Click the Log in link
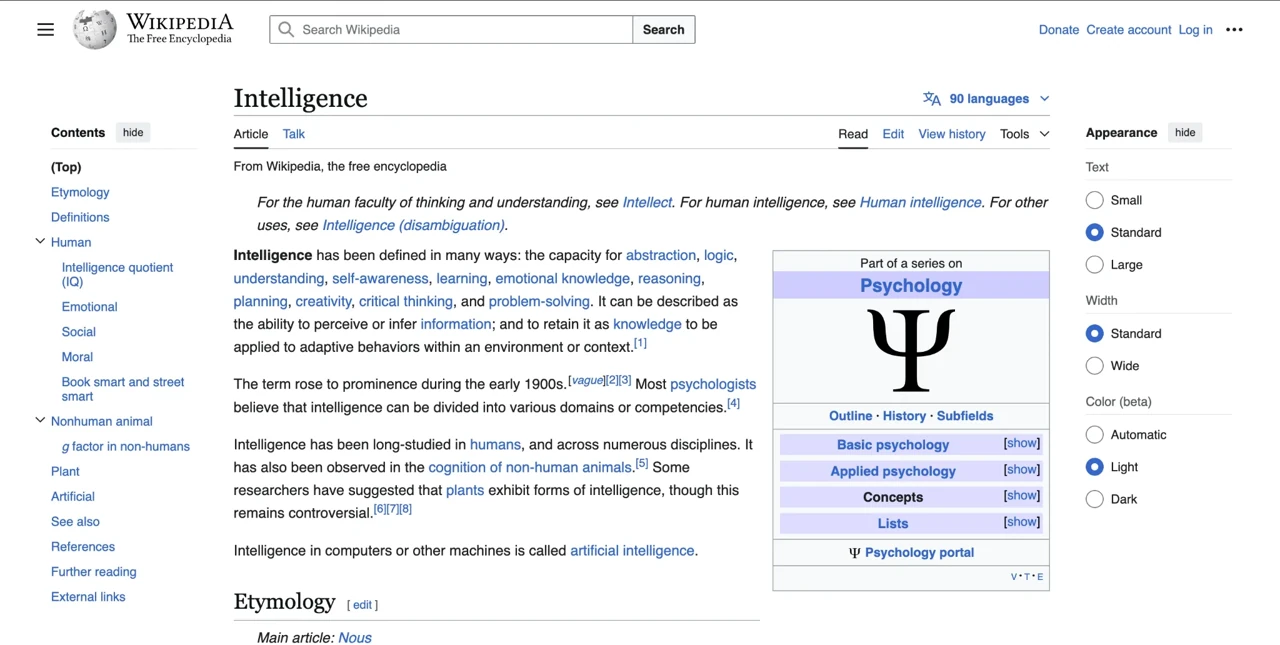Image resolution: width=1280 pixels, height=645 pixels. click(1195, 30)
